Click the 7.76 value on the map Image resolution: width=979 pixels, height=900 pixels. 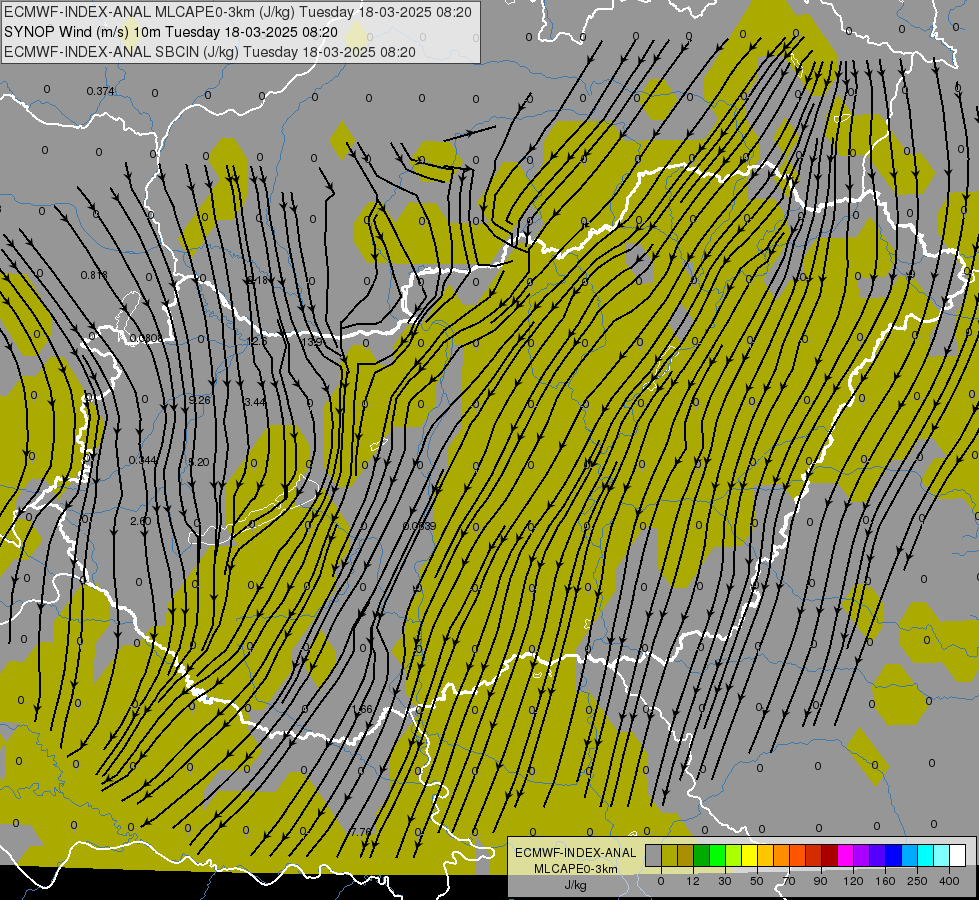[361, 831]
